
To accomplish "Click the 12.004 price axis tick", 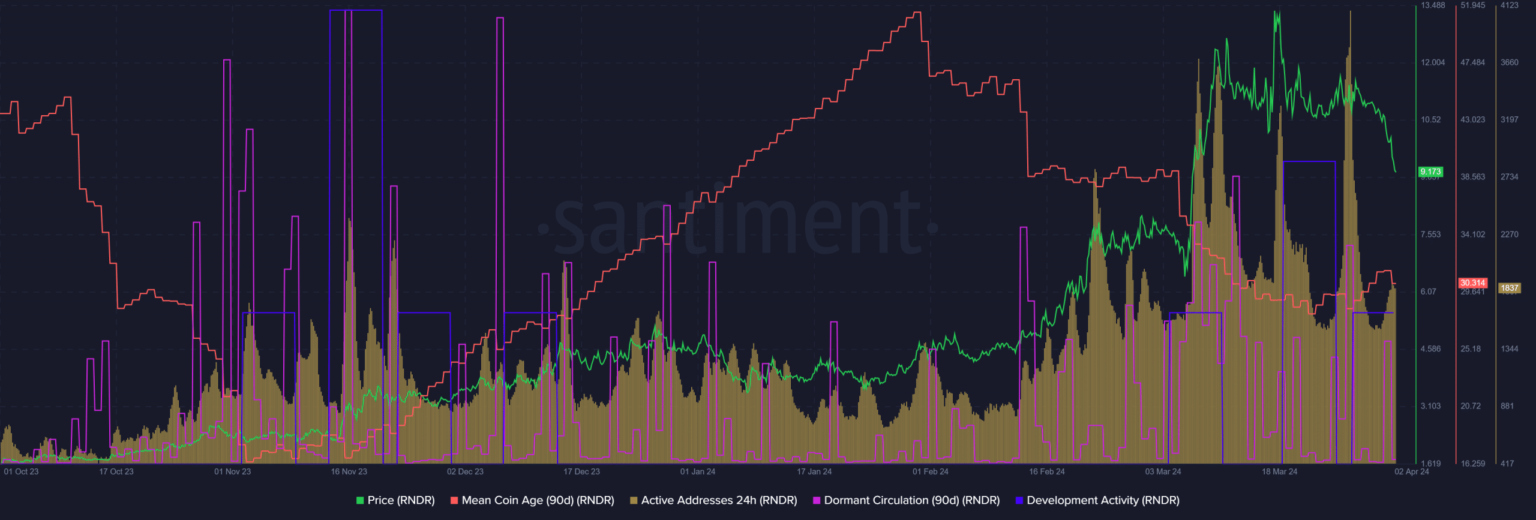I will (1433, 63).
